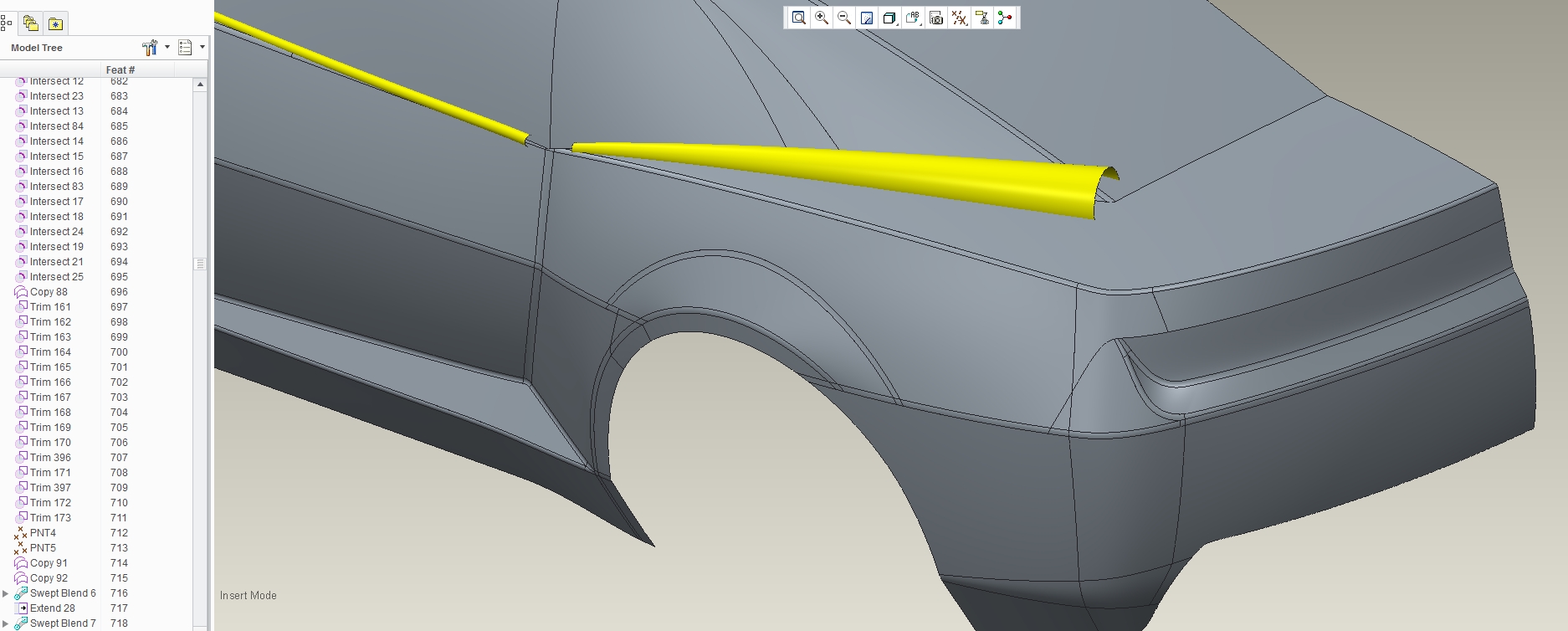Select the Intersect 15 feature
Viewport: 1568px width, 631px height.
(x=57, y=156)
